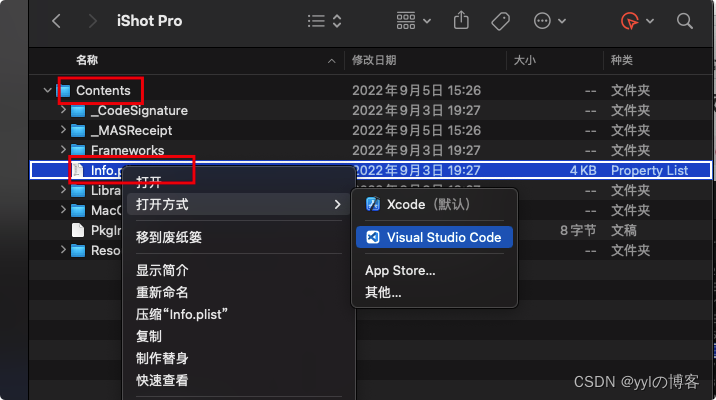Expand the Mac... folder row
This screenshot has height=400, width=716.
[63, 210]
